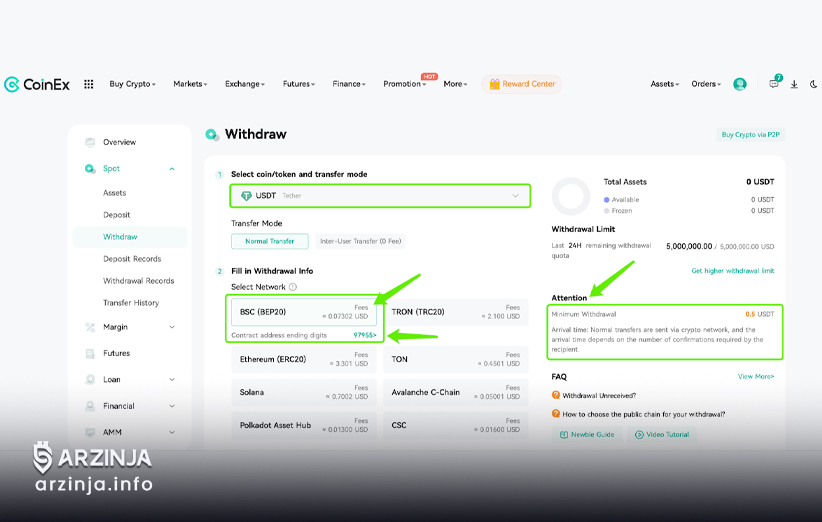Click the total assets donut chart
Viewport: 822px width, 522px height.
pos(571,197)
